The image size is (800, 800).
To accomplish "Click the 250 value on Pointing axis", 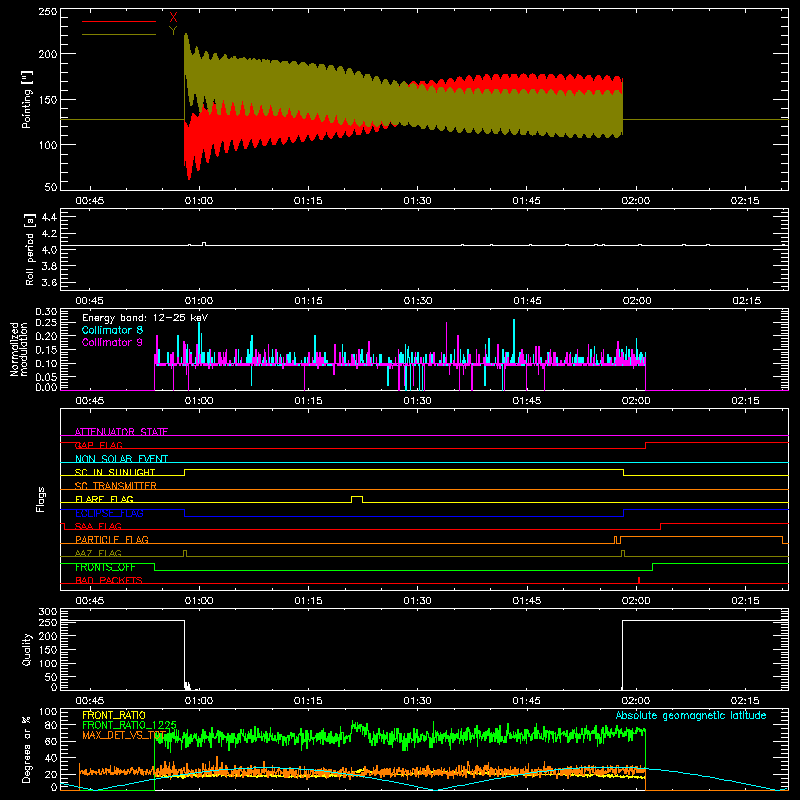I will click(48, 12).
